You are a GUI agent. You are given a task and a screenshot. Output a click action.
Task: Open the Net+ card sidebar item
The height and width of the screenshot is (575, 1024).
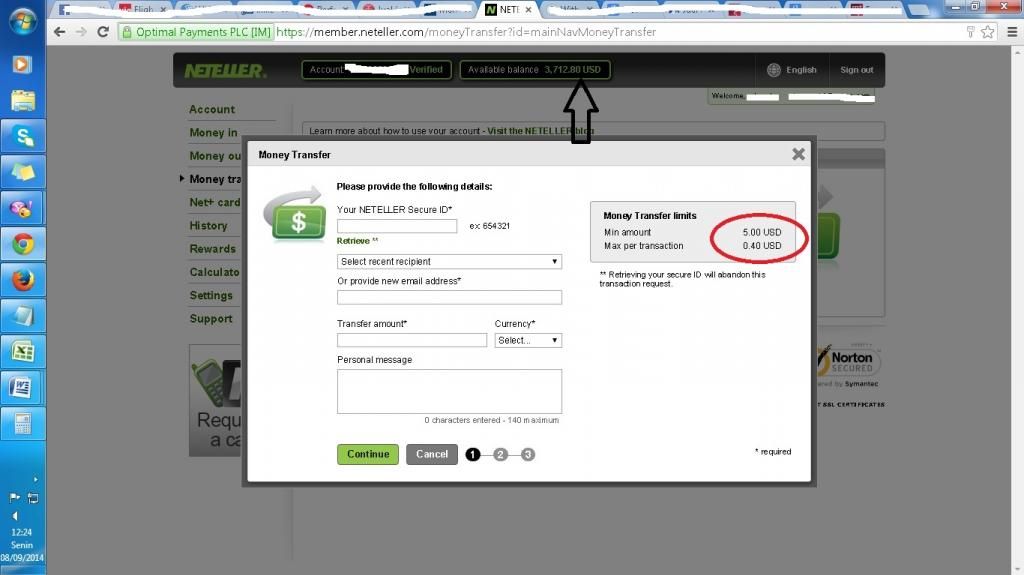coord(215,203)
